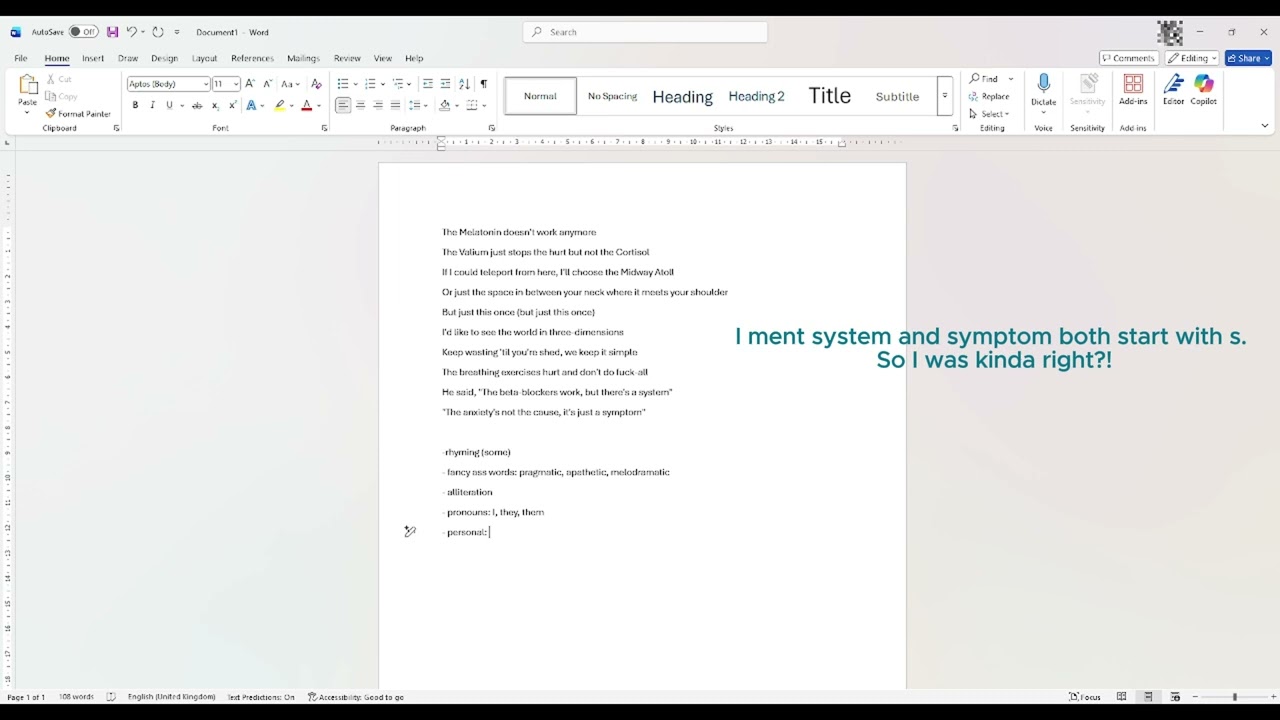The image size is (1280, 720).
Task: Open the Comments pane
Action: click(1128, 58)
